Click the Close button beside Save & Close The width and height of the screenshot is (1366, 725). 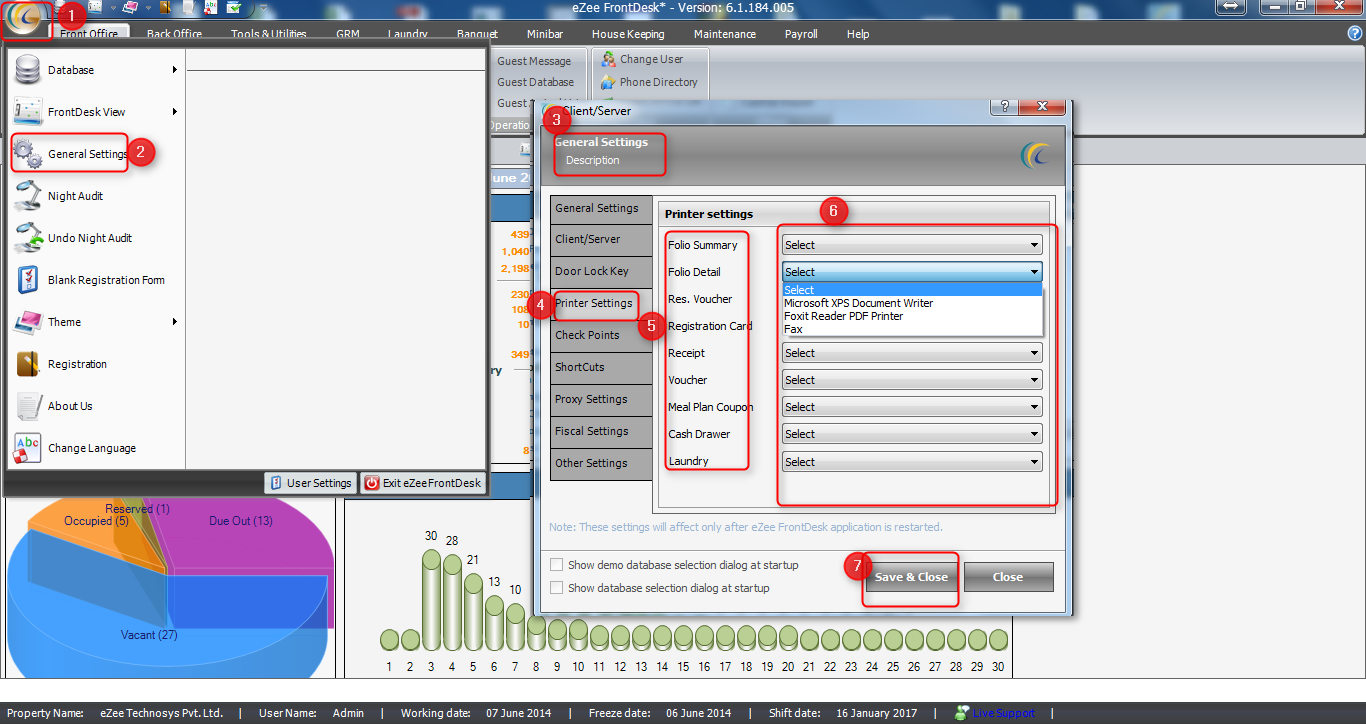point(1008,577)
